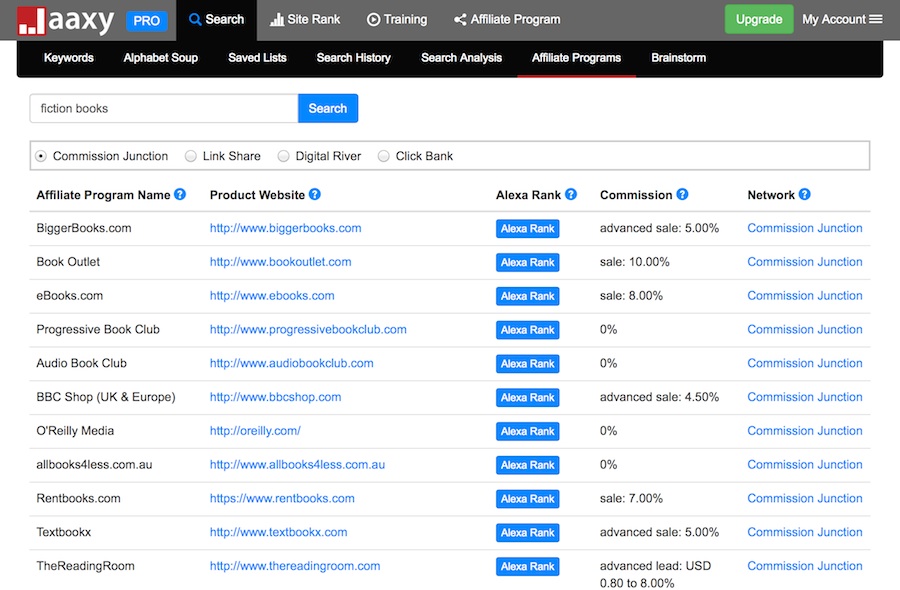The height and width of the screenshot is (590, 900).
Task: Click the Search magnifier icon in top nav
Action: pyautogui.click(x=195, y=20)
